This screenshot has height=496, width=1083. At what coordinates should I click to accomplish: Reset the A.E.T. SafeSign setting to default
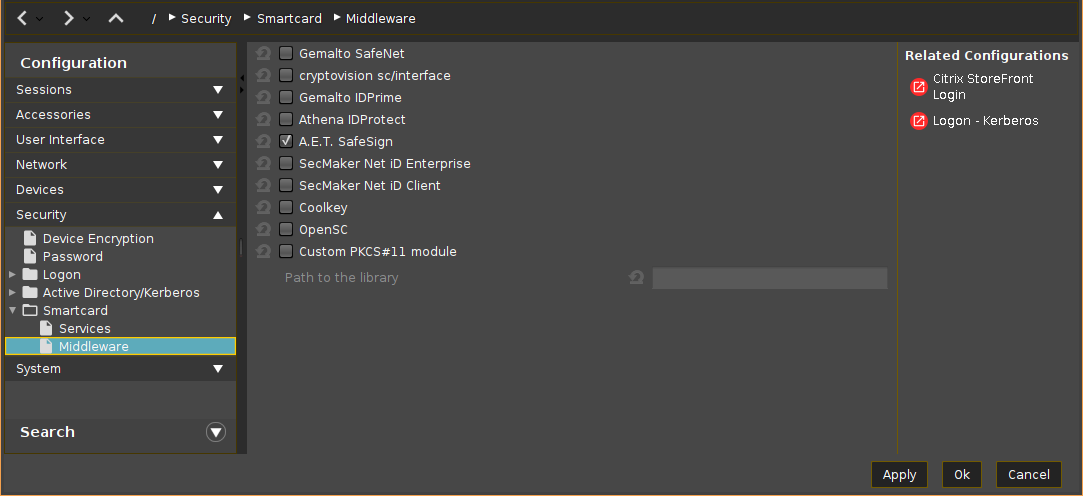(264, 142)
